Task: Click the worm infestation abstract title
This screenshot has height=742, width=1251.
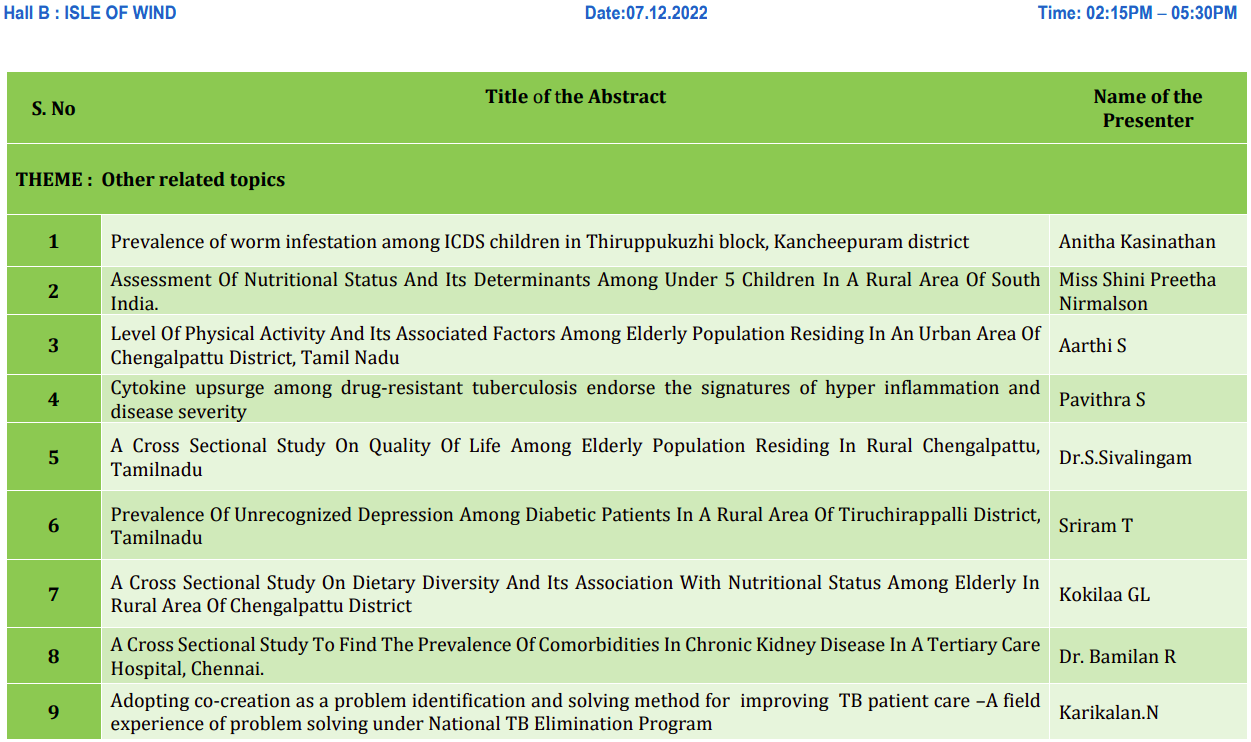Action: click(x=539, y=241)
